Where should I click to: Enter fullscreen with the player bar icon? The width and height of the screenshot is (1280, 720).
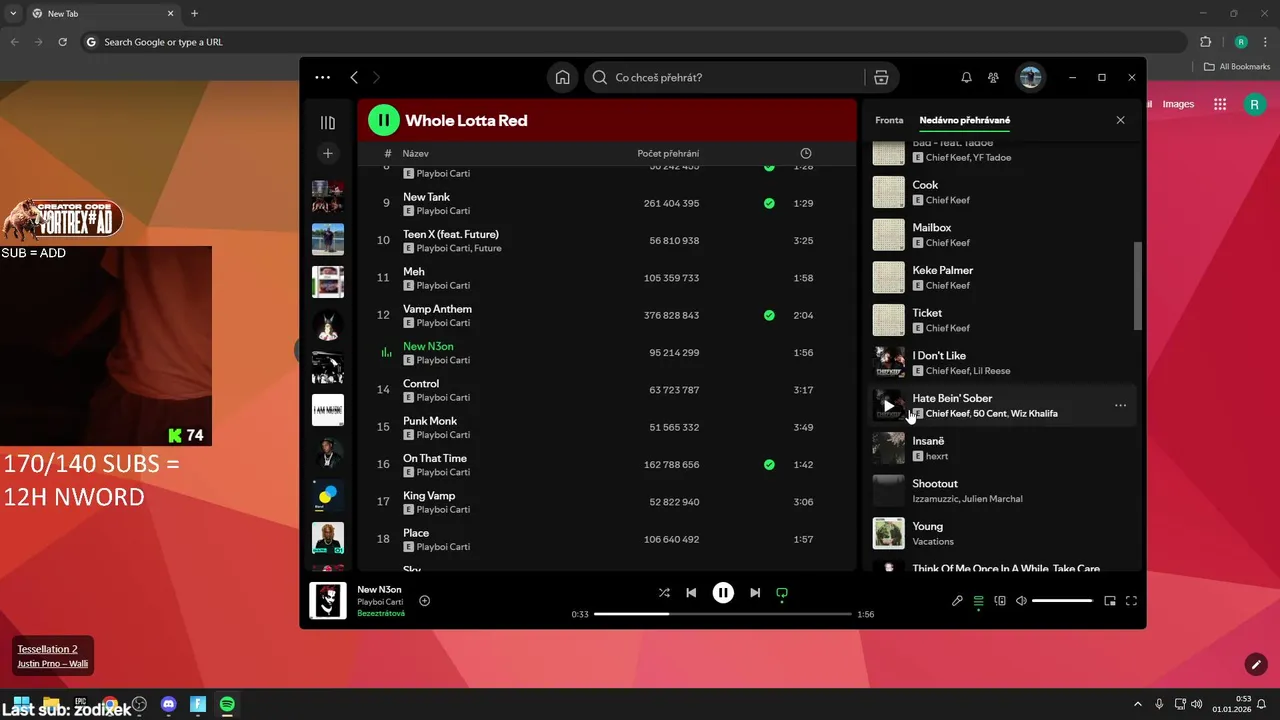point(1131,601)
